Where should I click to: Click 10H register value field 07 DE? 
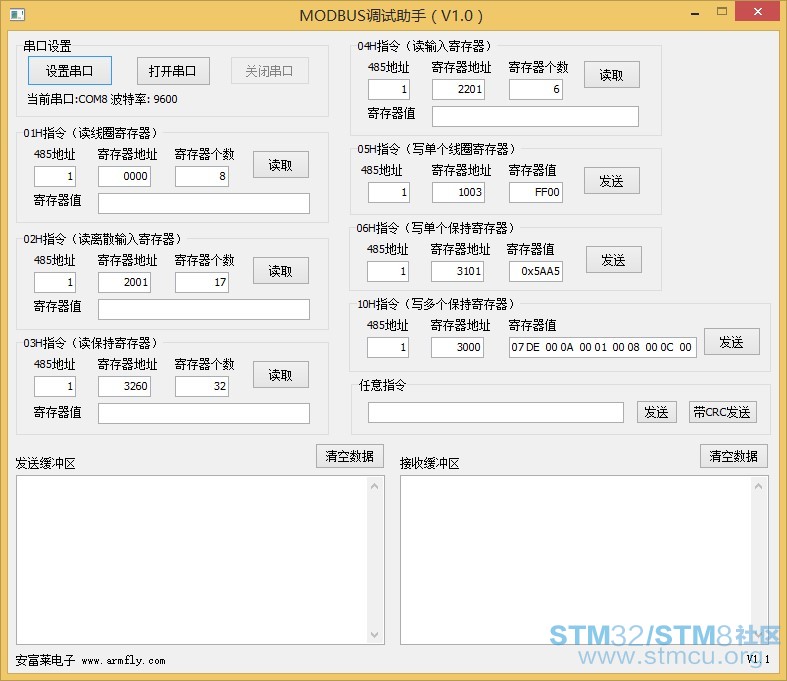tap(603, 347)
